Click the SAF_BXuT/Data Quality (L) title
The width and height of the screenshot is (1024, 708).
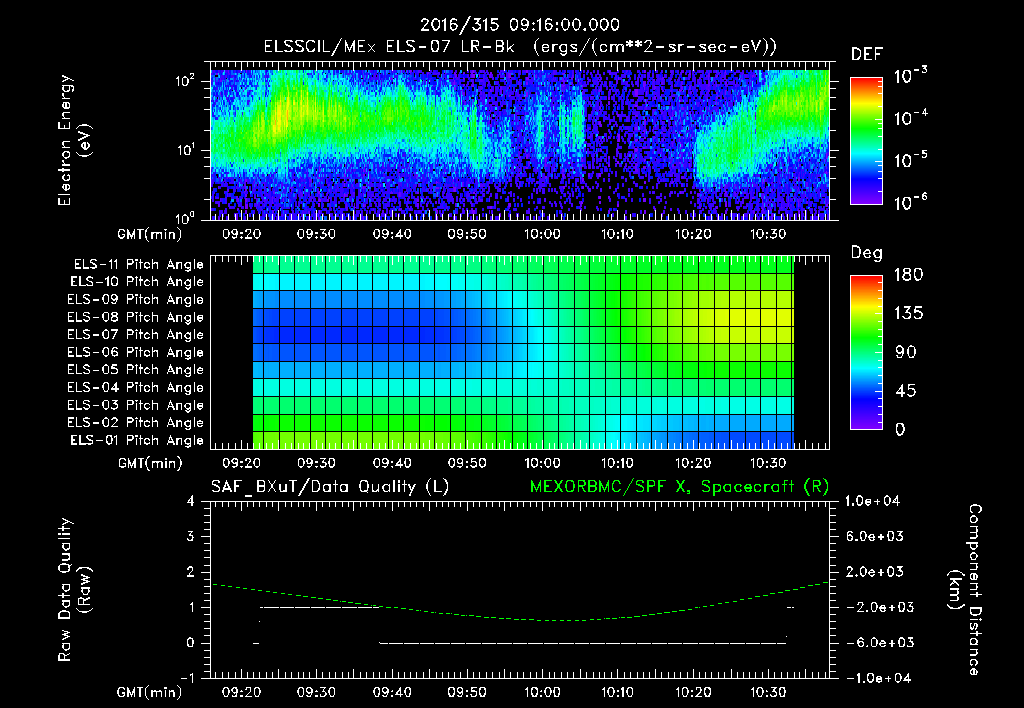pos(330,487)
